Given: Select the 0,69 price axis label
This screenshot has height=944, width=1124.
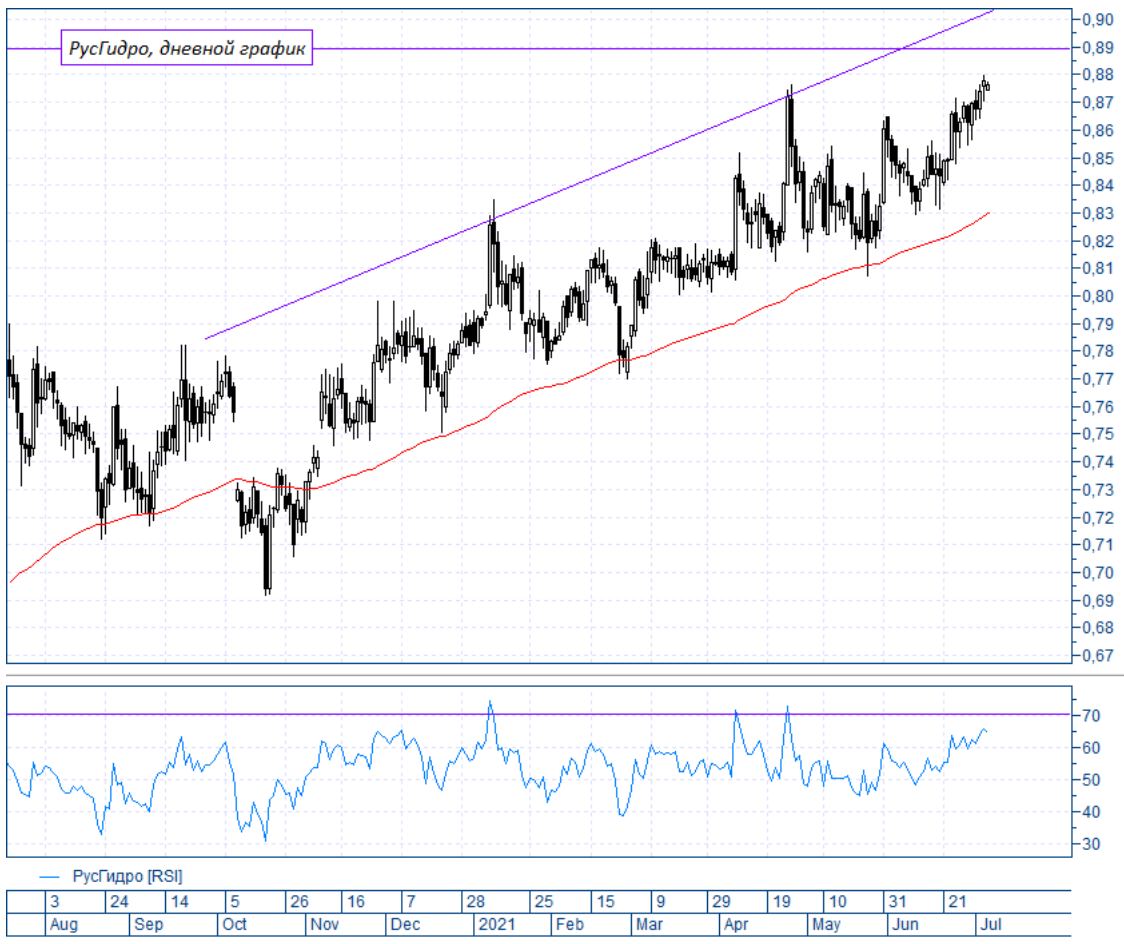Looking at the screenshot, I should [x=1097, y=601].
